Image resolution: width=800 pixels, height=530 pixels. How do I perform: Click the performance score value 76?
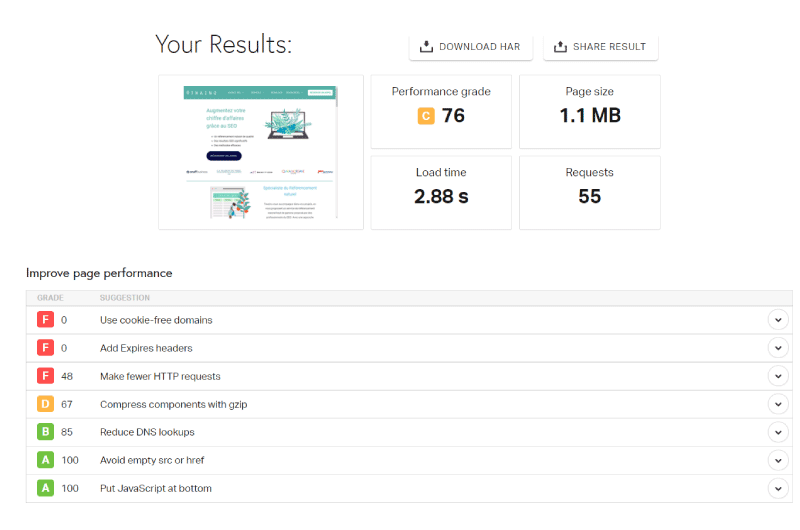[453, 116]
